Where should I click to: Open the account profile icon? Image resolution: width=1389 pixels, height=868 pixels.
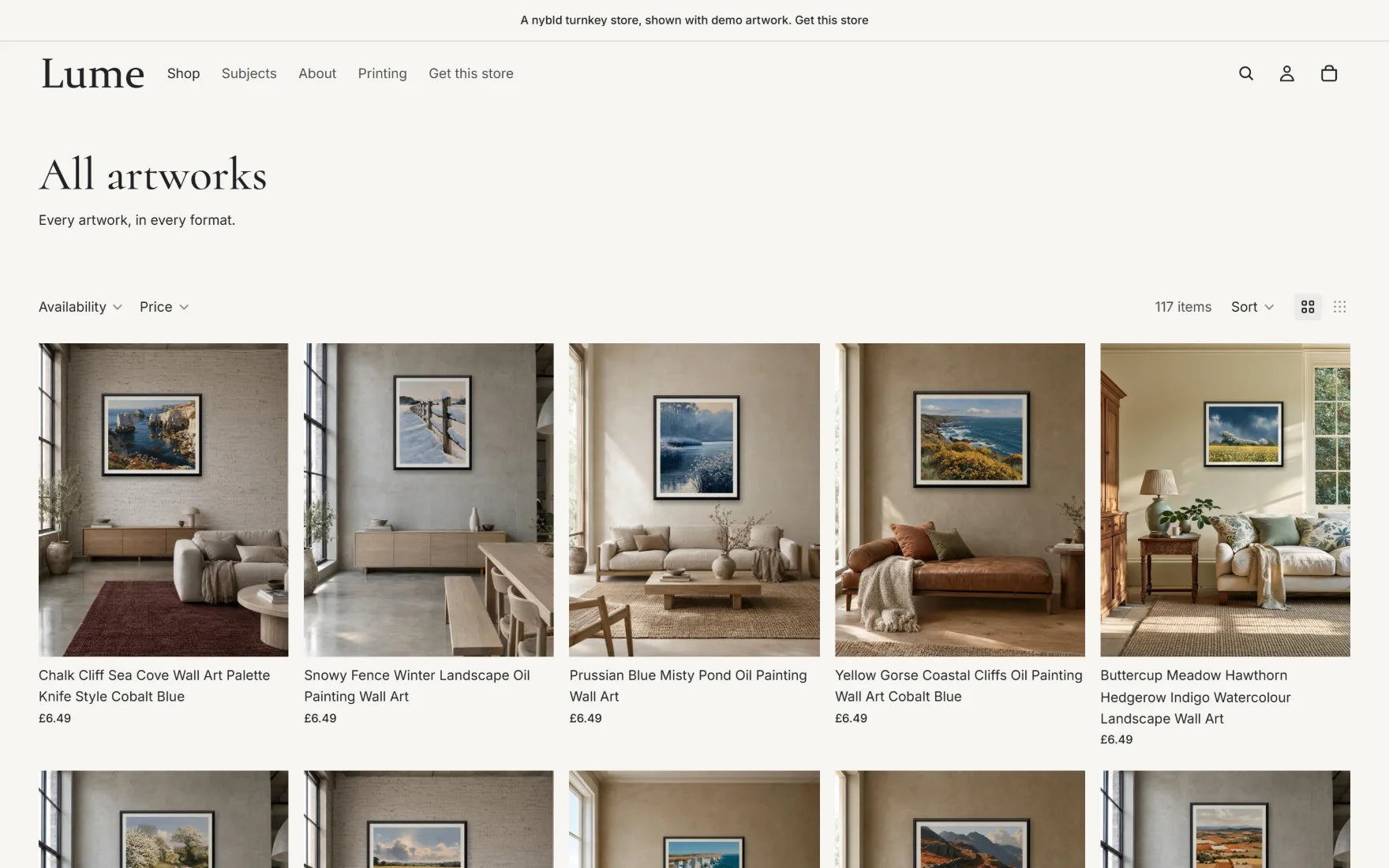pyautogui.click(x=1287, y=73)
